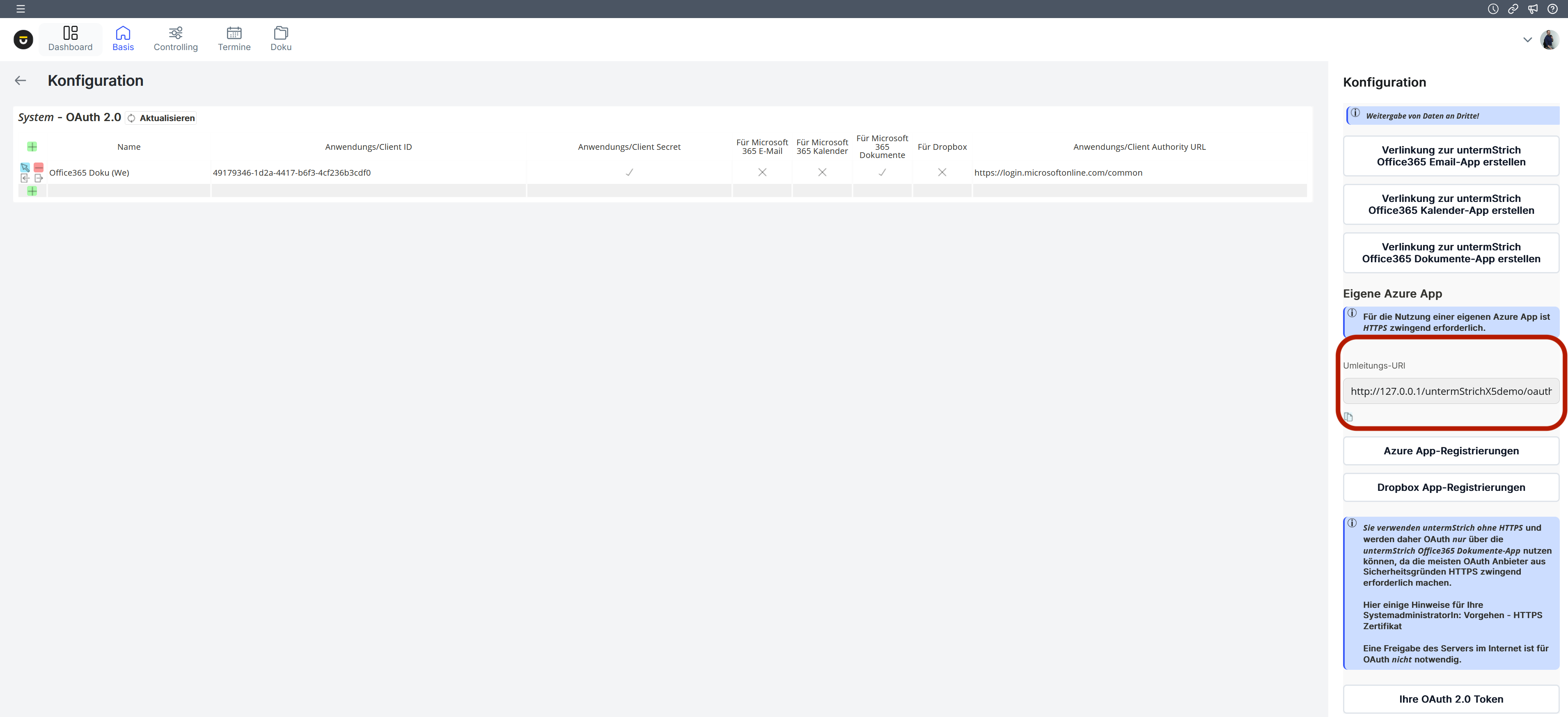The height and width of the screenshot is (717, 1568).
Task: Expand the chevron next to user avatar
Action: (1527, 39)
